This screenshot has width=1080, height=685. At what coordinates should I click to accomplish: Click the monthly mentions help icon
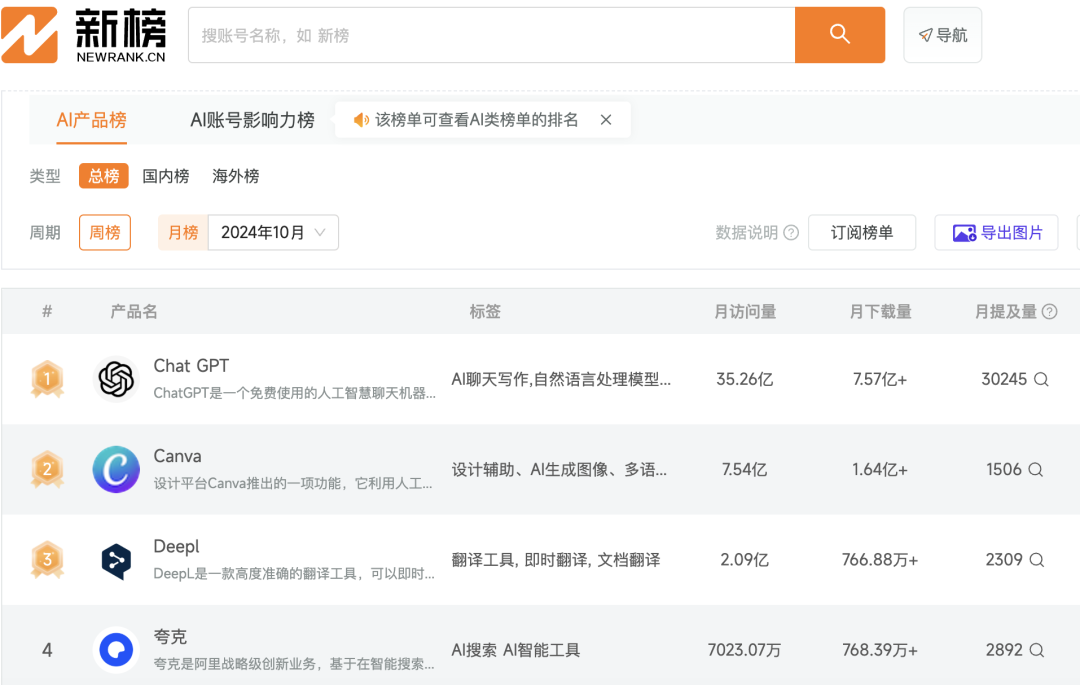pos(1050,312)
